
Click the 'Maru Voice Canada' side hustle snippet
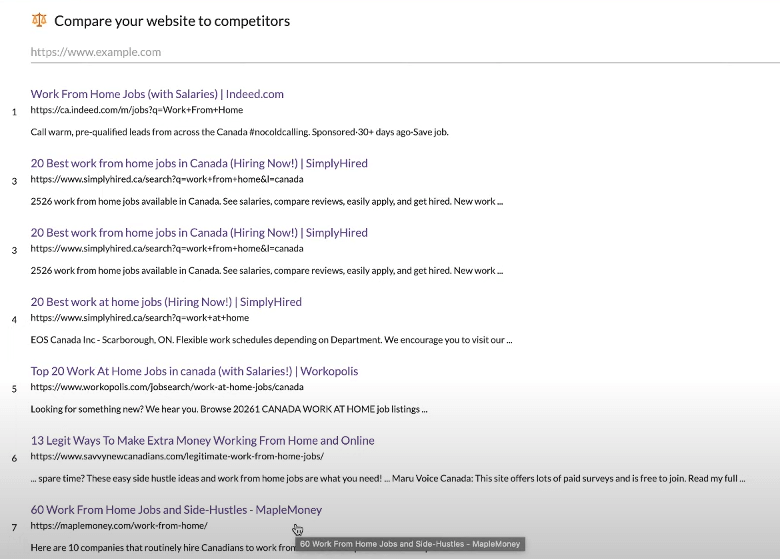click(388, 478)
